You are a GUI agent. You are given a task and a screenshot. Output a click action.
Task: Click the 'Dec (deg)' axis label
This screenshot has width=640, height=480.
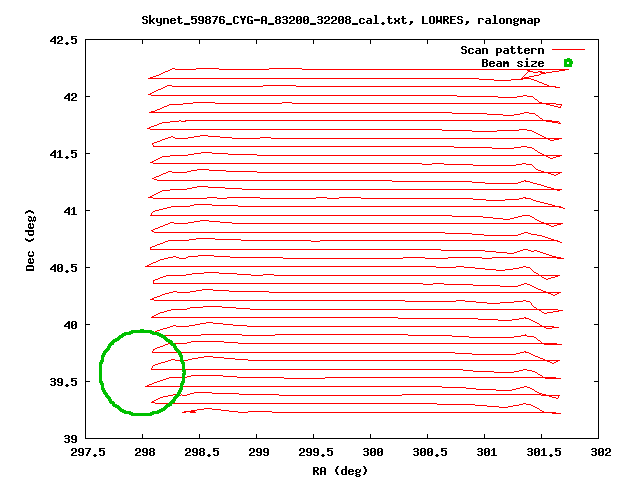tap(30, 240)
